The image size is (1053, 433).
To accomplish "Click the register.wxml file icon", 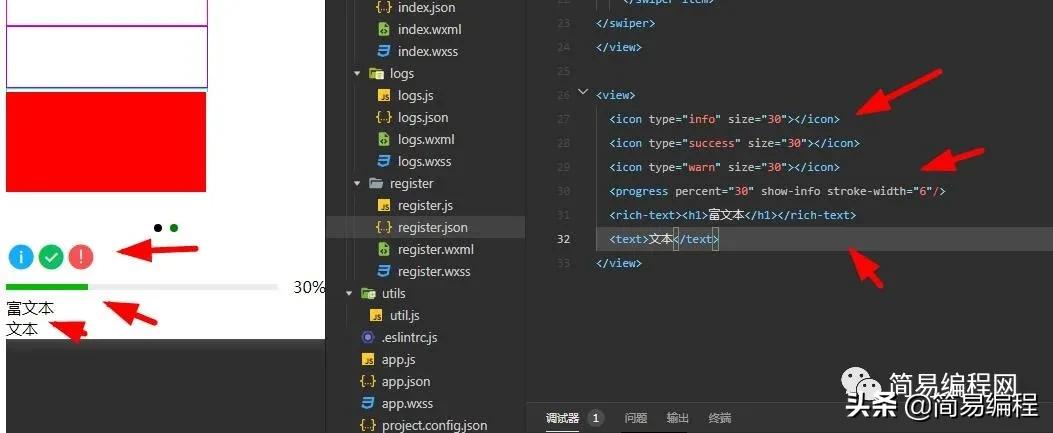I will click(x=384, y=250).
